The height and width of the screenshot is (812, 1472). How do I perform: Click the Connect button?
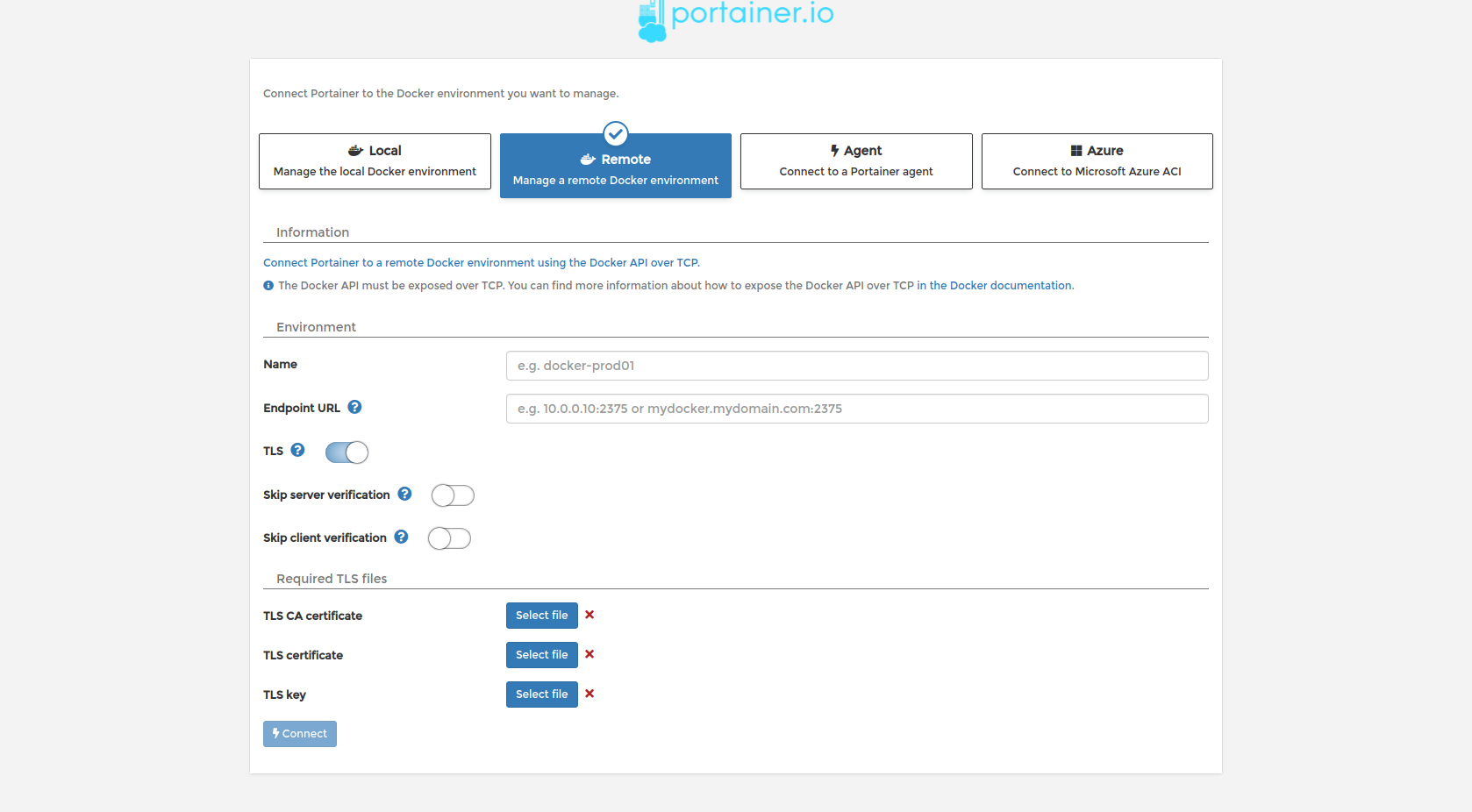click(x=300, y=734)
